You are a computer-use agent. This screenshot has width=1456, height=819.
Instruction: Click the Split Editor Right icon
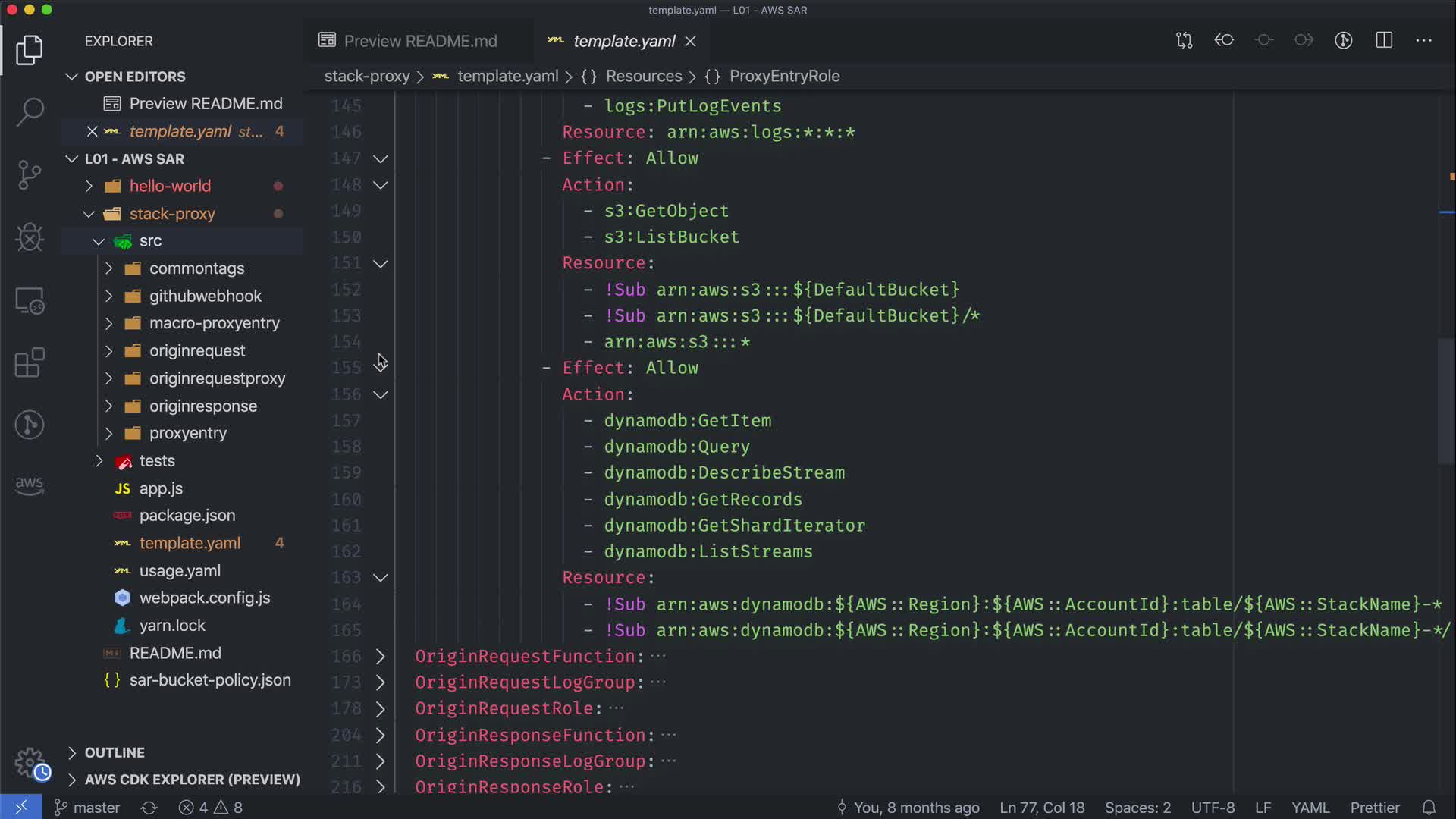pyautogui.click(x=1384, y=40)
